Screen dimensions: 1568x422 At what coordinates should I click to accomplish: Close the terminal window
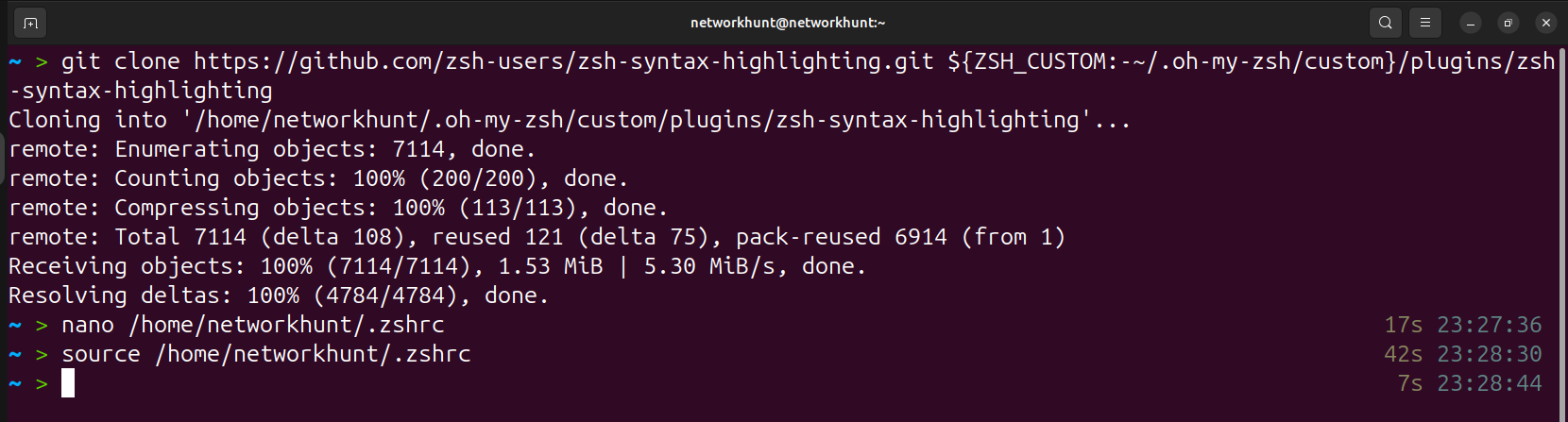pos(1546,23)
